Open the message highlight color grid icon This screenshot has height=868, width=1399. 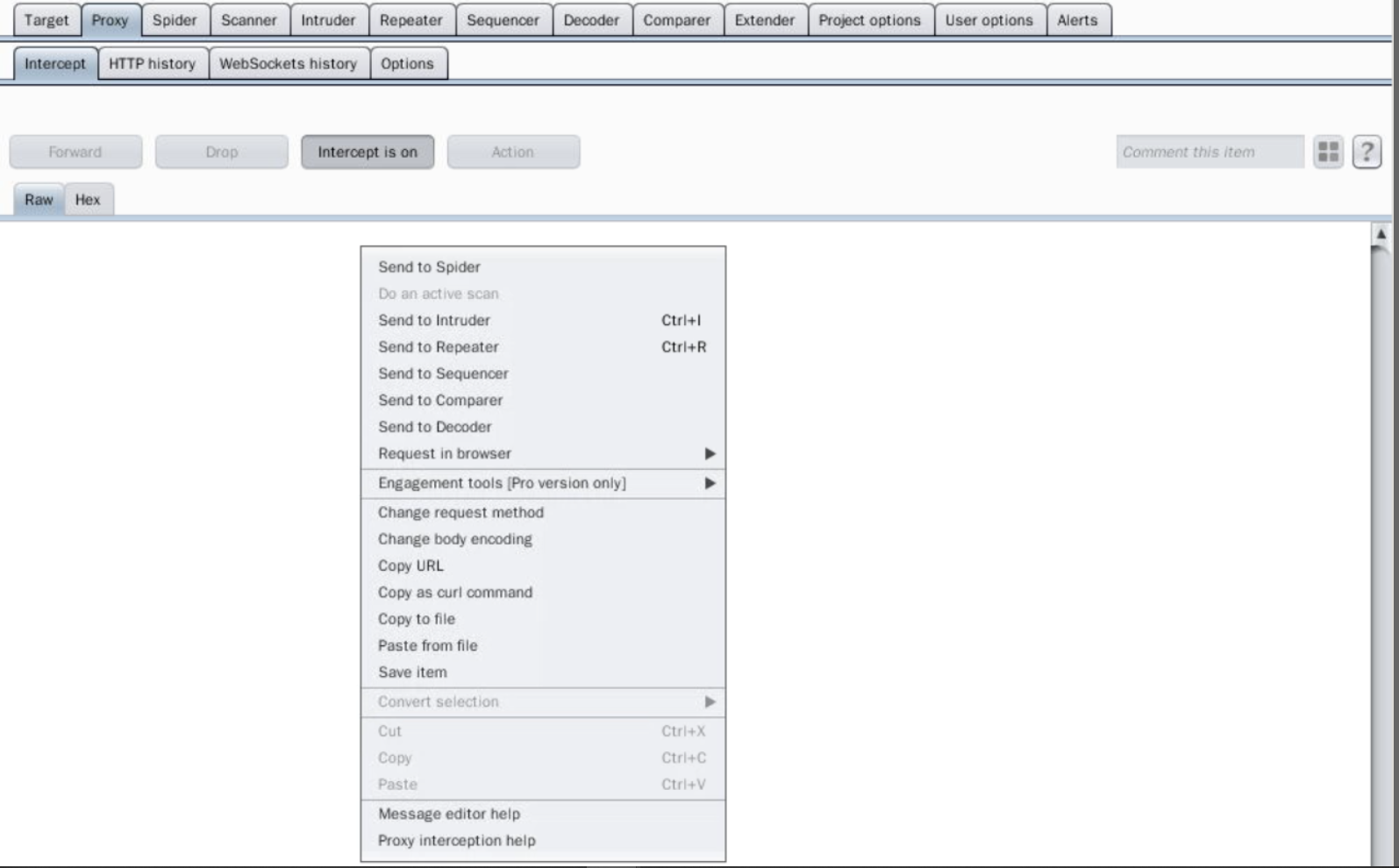(1328, 152)
